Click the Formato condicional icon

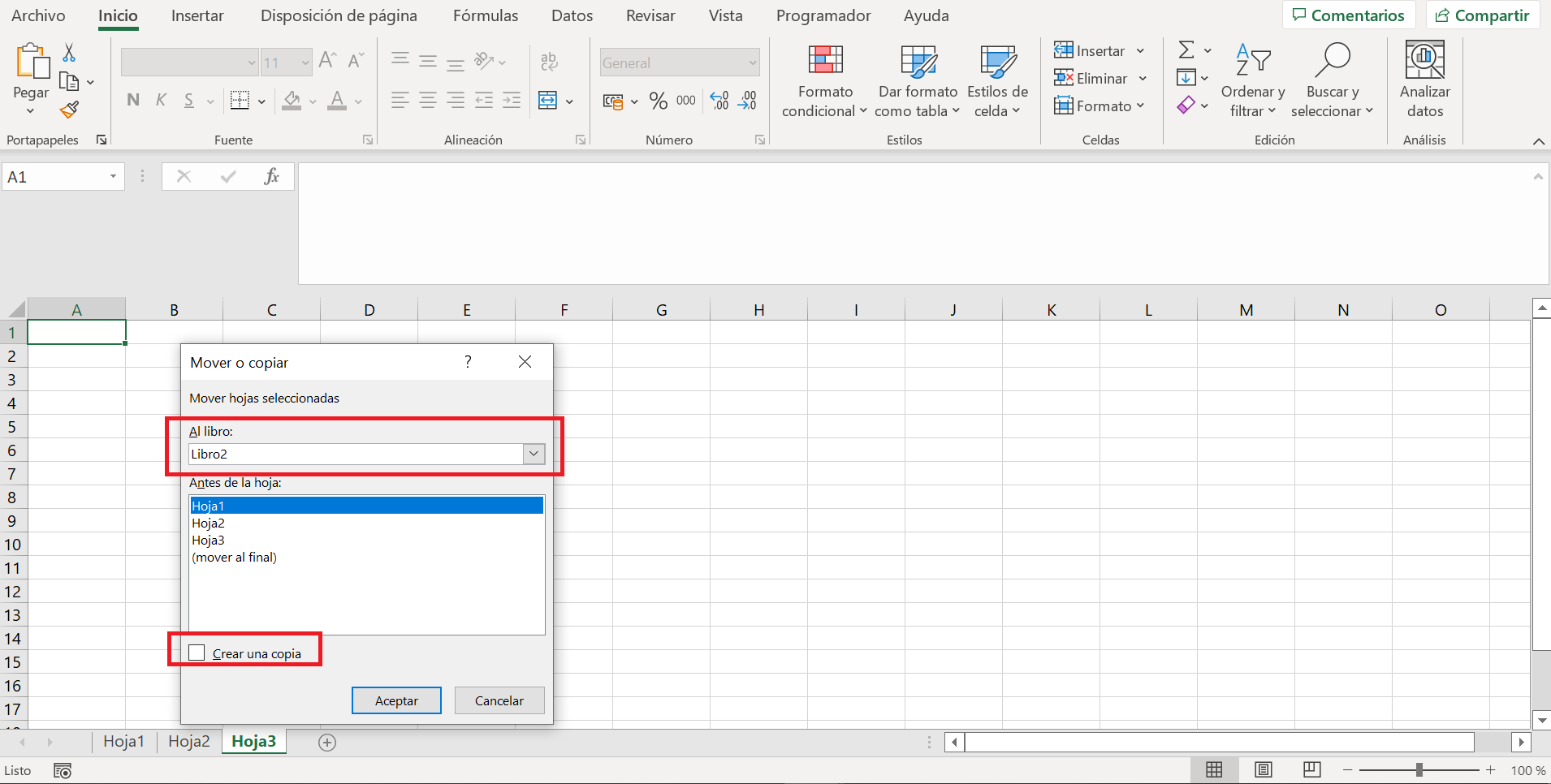[825, 62]
